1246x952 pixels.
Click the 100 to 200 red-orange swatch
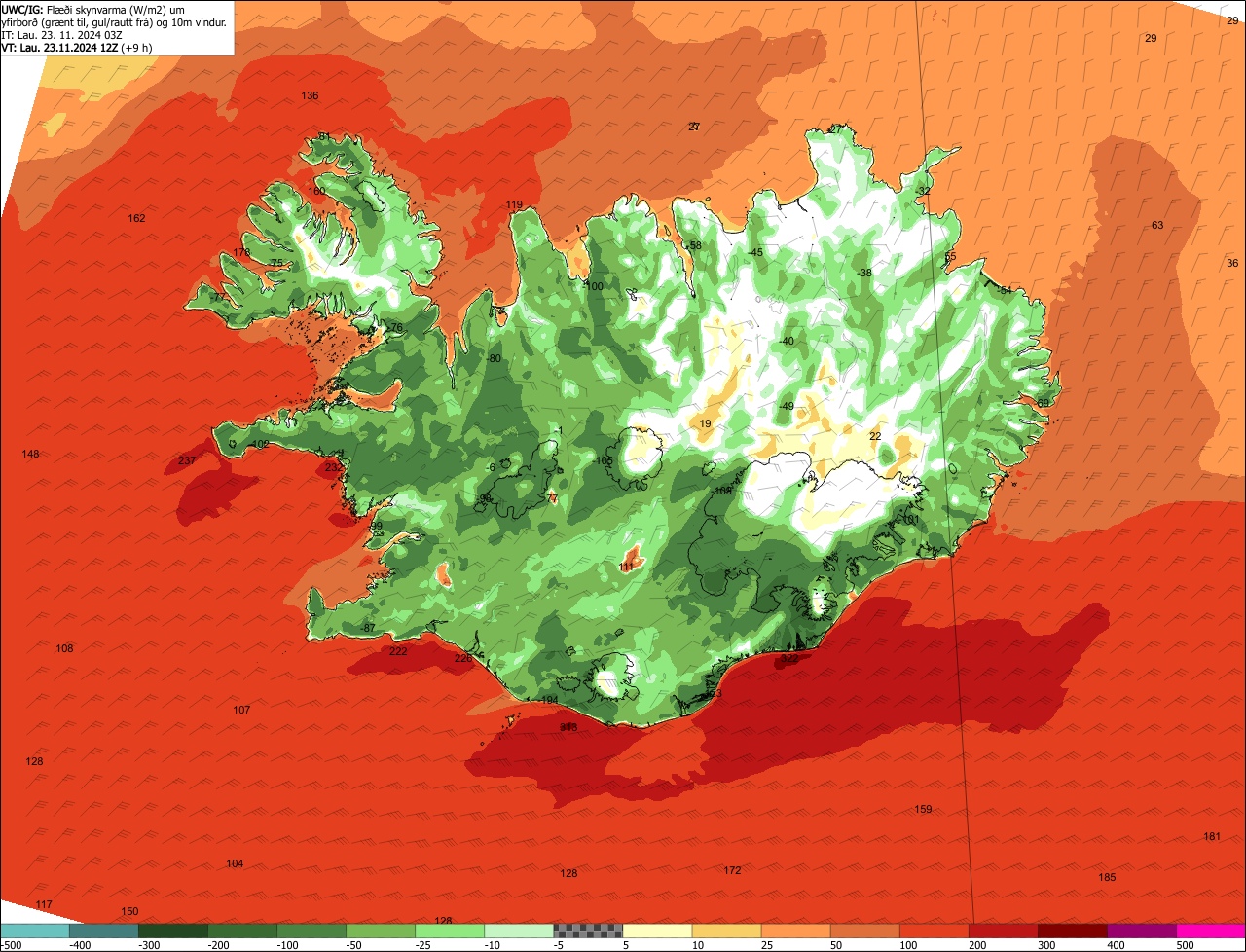coord(934,931)
